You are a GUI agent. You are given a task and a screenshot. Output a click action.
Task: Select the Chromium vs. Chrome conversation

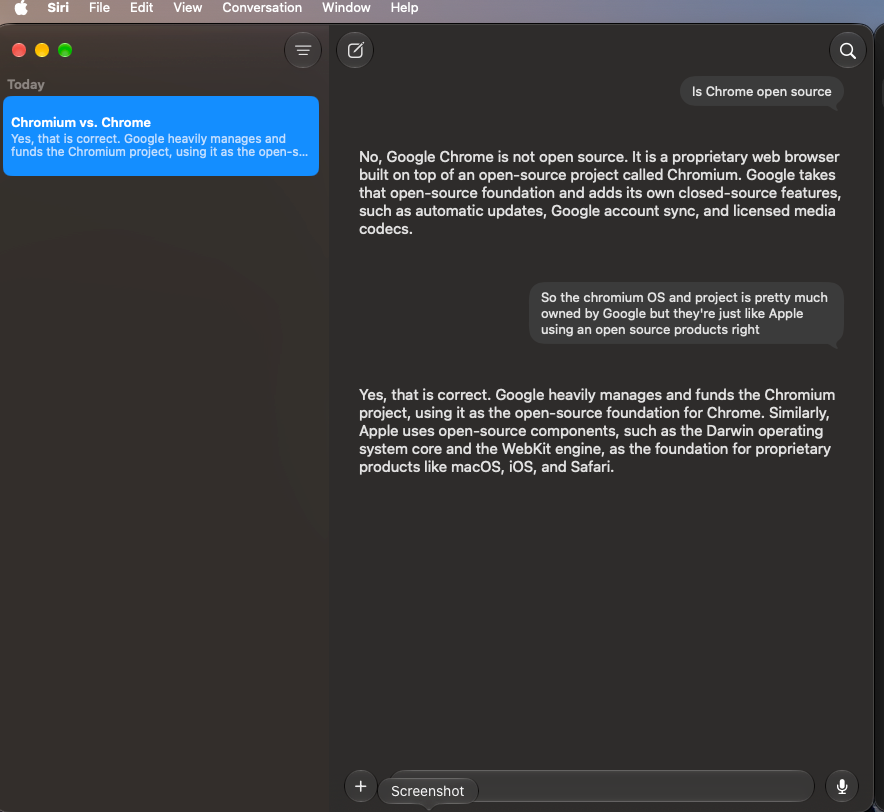point(161,136)
